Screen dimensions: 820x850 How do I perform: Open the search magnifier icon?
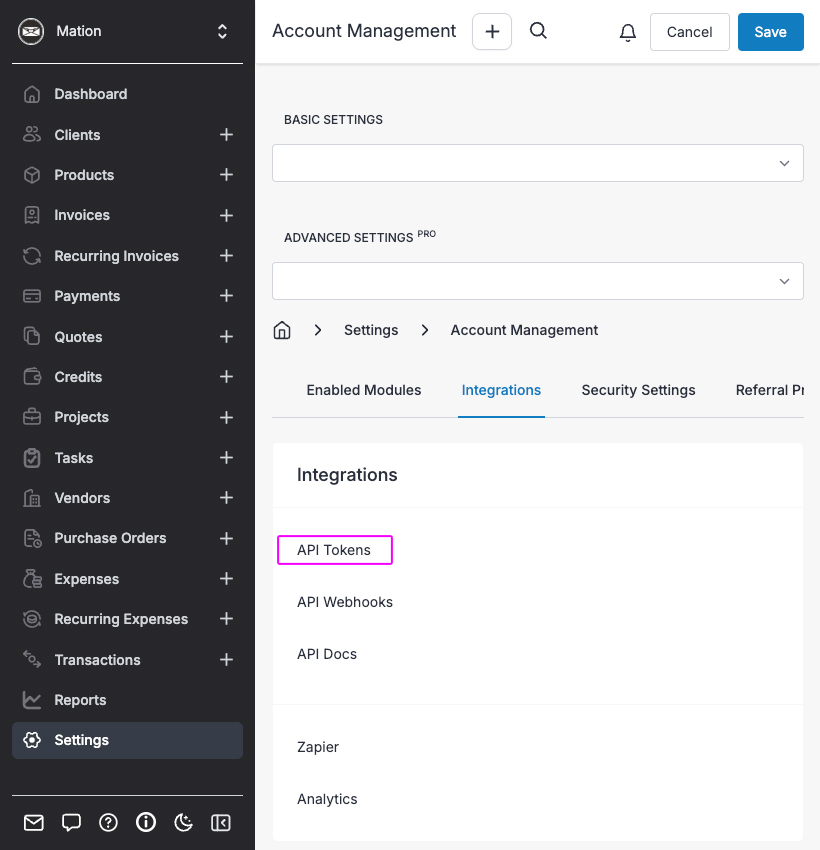[x=538, y=31]
